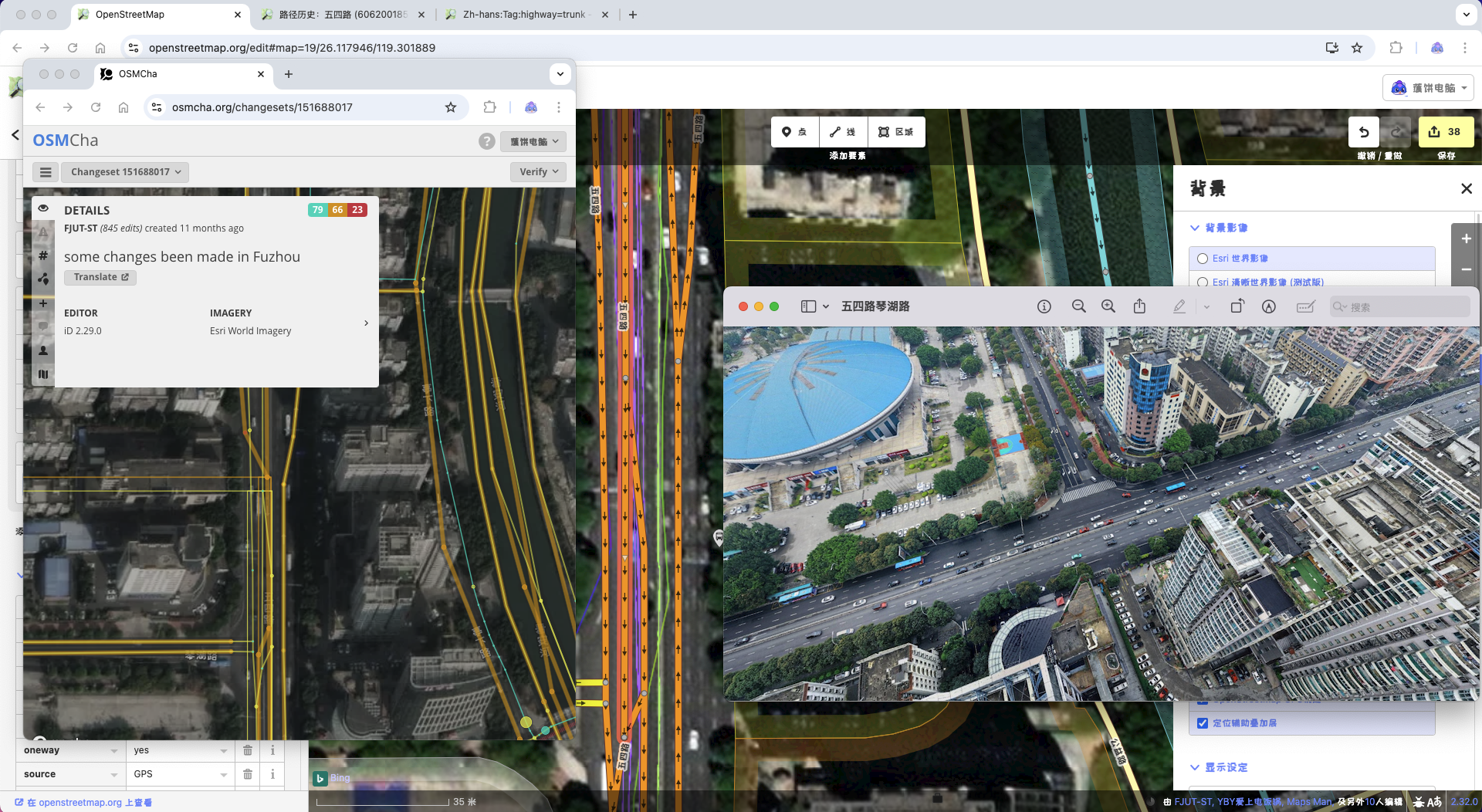The width and height of the screenshot is (1482, 812).
Task: Rotate image in Preview toolbar
Action: click(1237, 306)
